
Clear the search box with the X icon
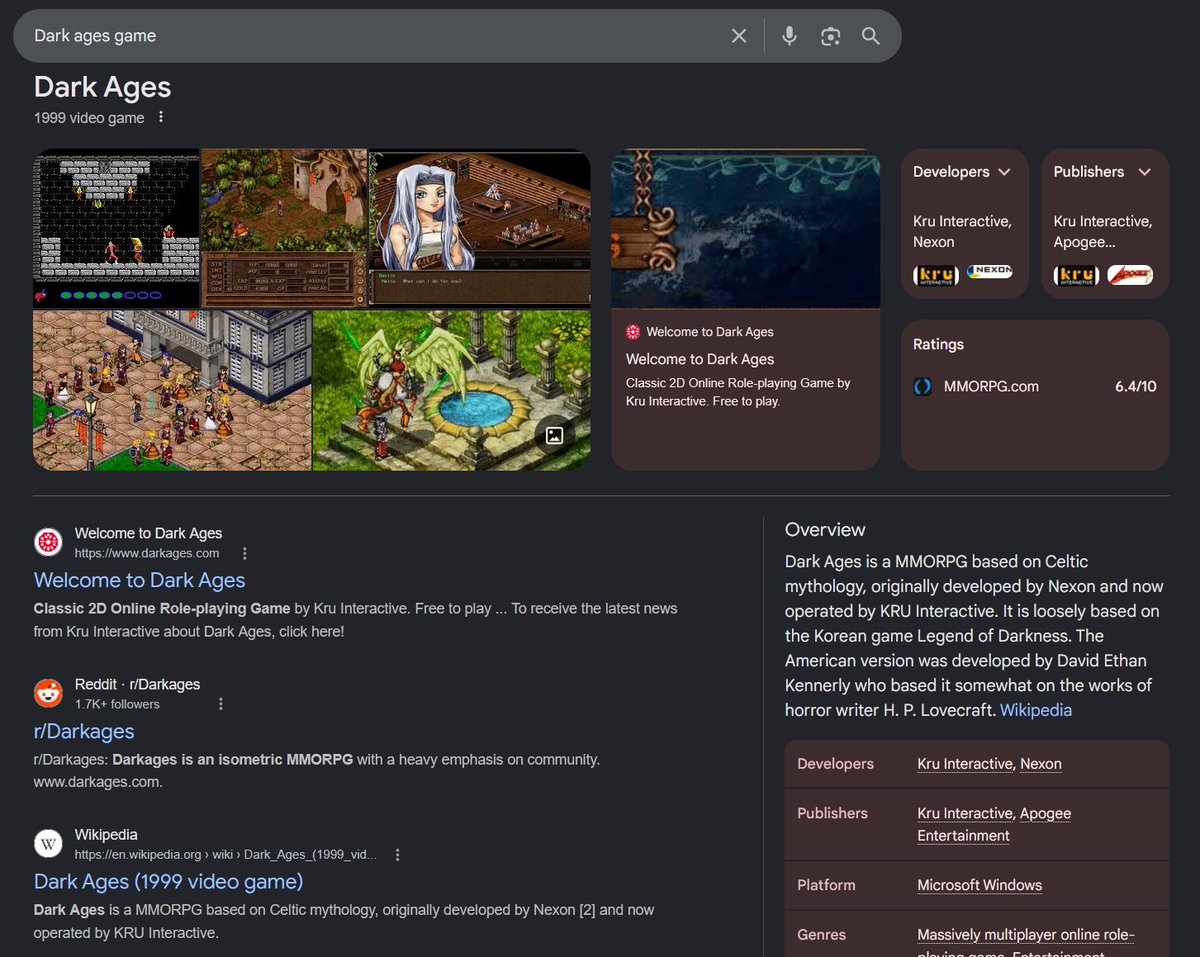tap(739, 36)
